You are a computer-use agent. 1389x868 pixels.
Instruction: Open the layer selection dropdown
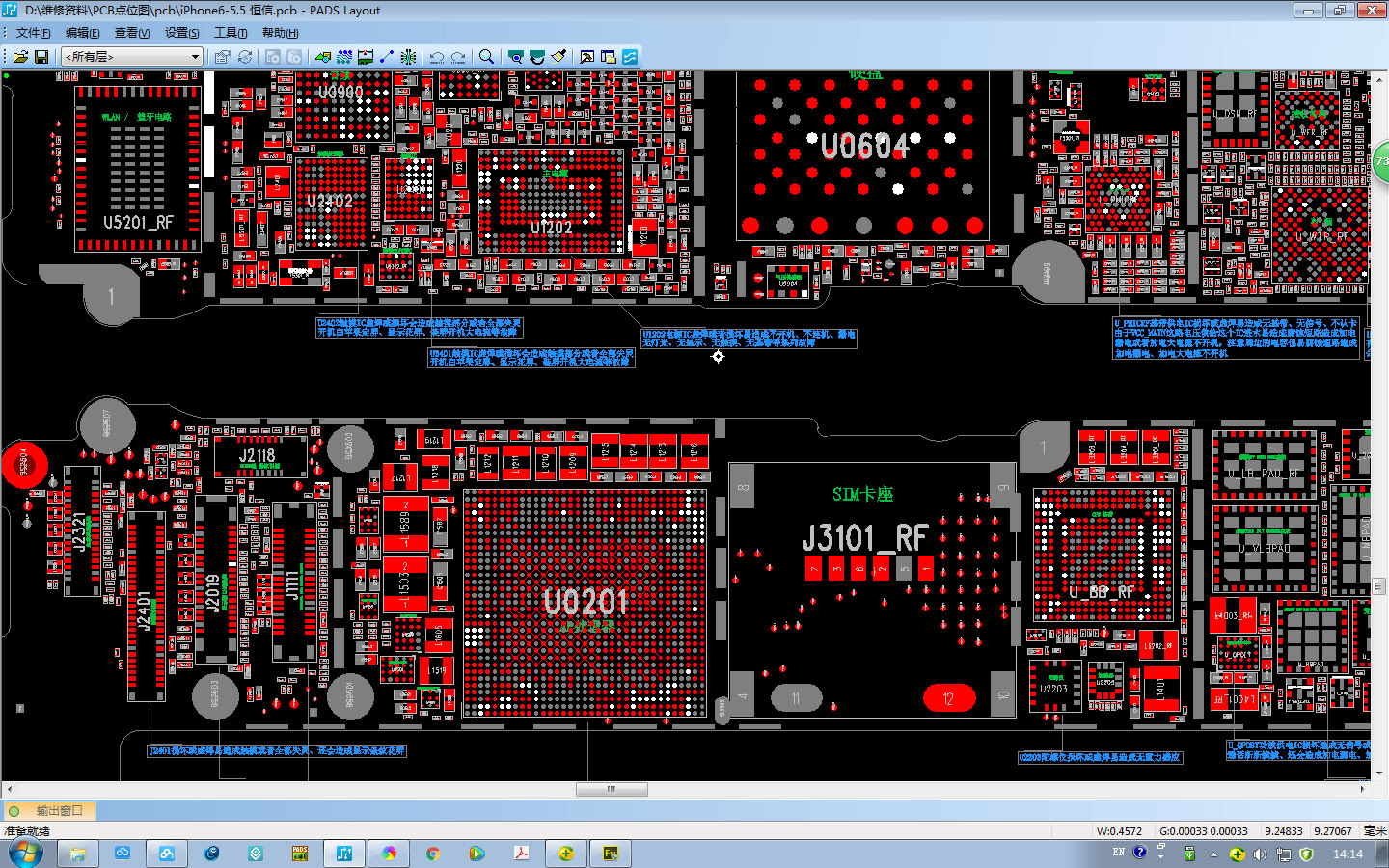[132, 57]
